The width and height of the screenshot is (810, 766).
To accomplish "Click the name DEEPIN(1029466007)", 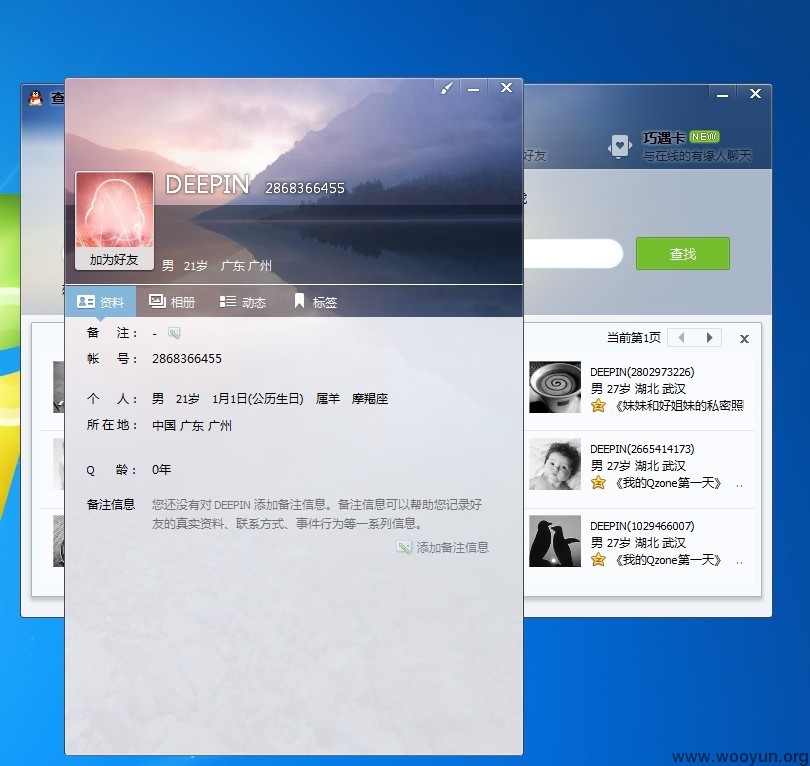I will [x=642, y=526].
